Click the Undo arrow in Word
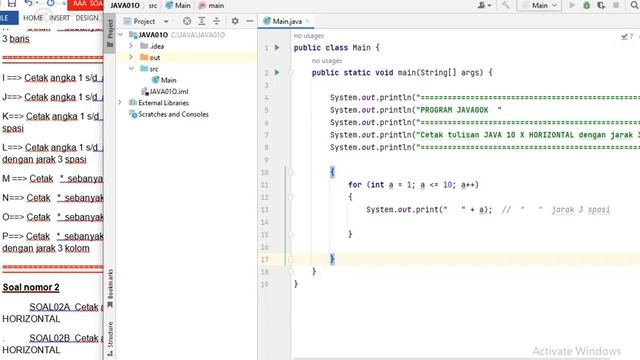 [x=28, y=4]
